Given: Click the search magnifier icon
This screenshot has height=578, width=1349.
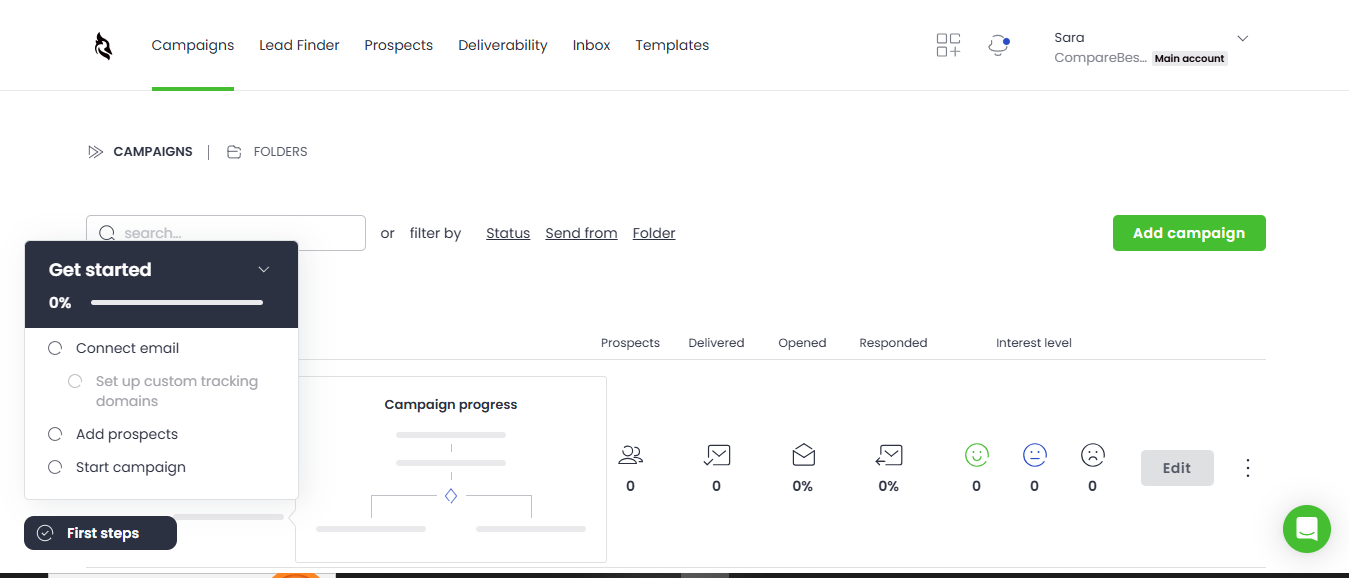Looking at the screenshot, I should tap(107, 233).
